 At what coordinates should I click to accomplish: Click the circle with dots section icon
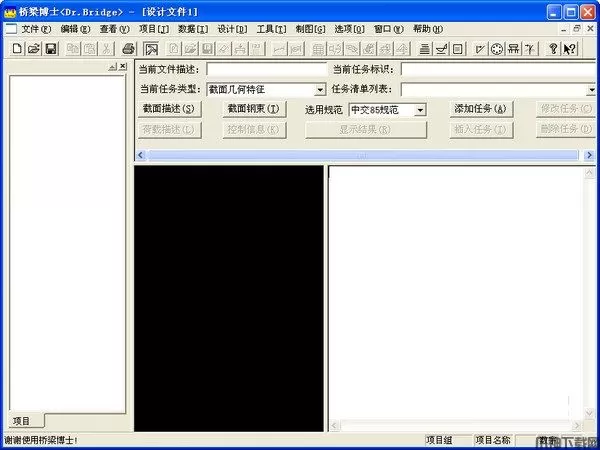coord(497,49)
